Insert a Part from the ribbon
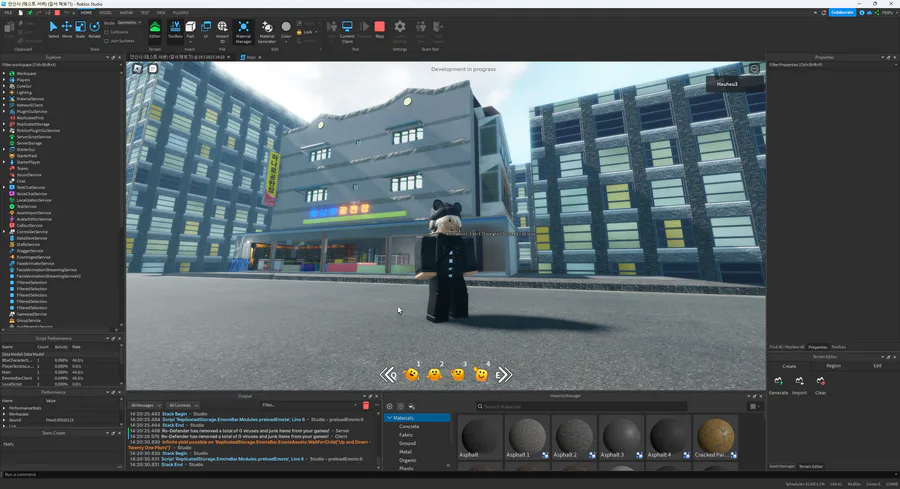 pos(191,29)
